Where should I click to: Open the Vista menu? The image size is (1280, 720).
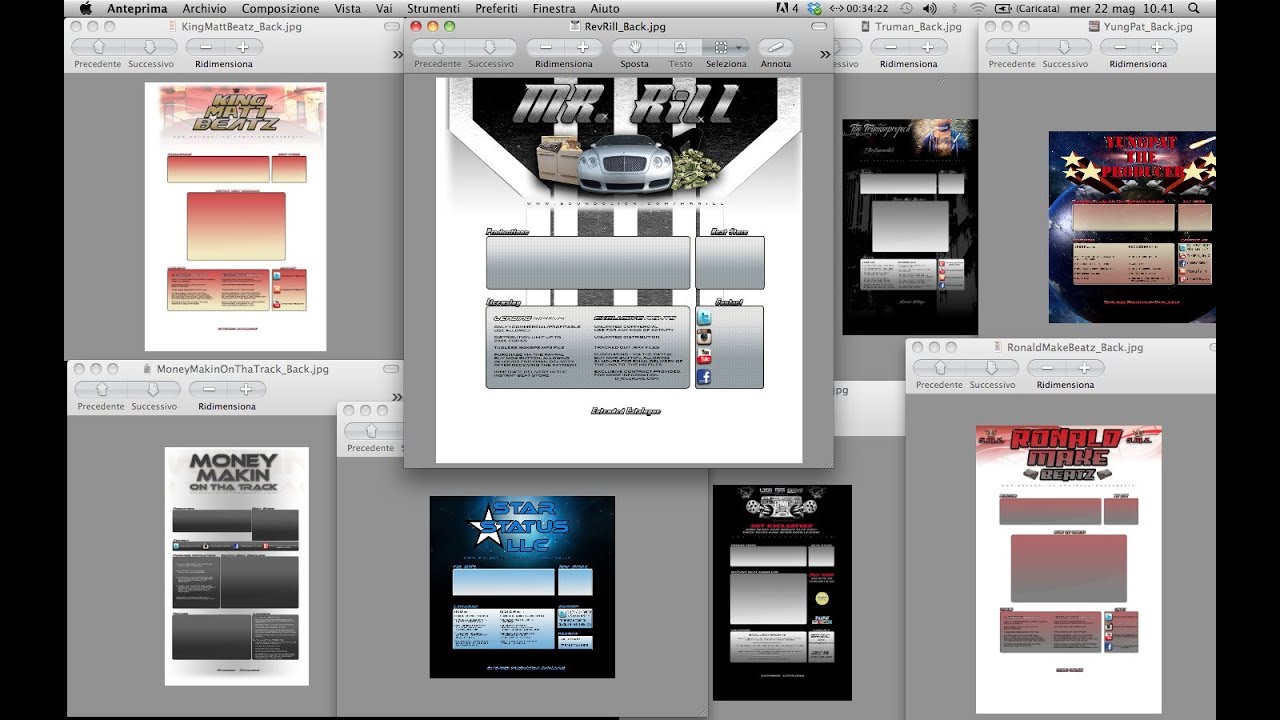tap(348, 8)
